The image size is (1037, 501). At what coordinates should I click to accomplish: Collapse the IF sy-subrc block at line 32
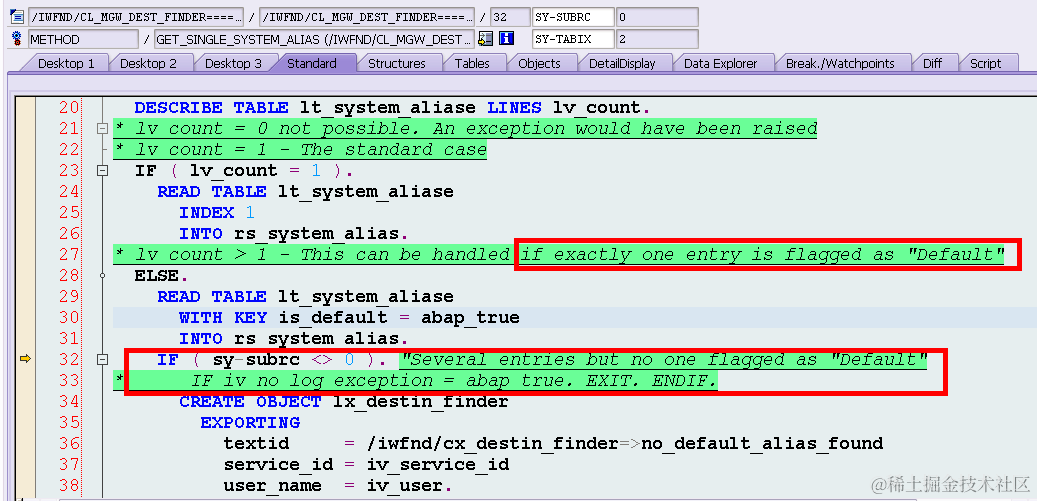point(103,360)
